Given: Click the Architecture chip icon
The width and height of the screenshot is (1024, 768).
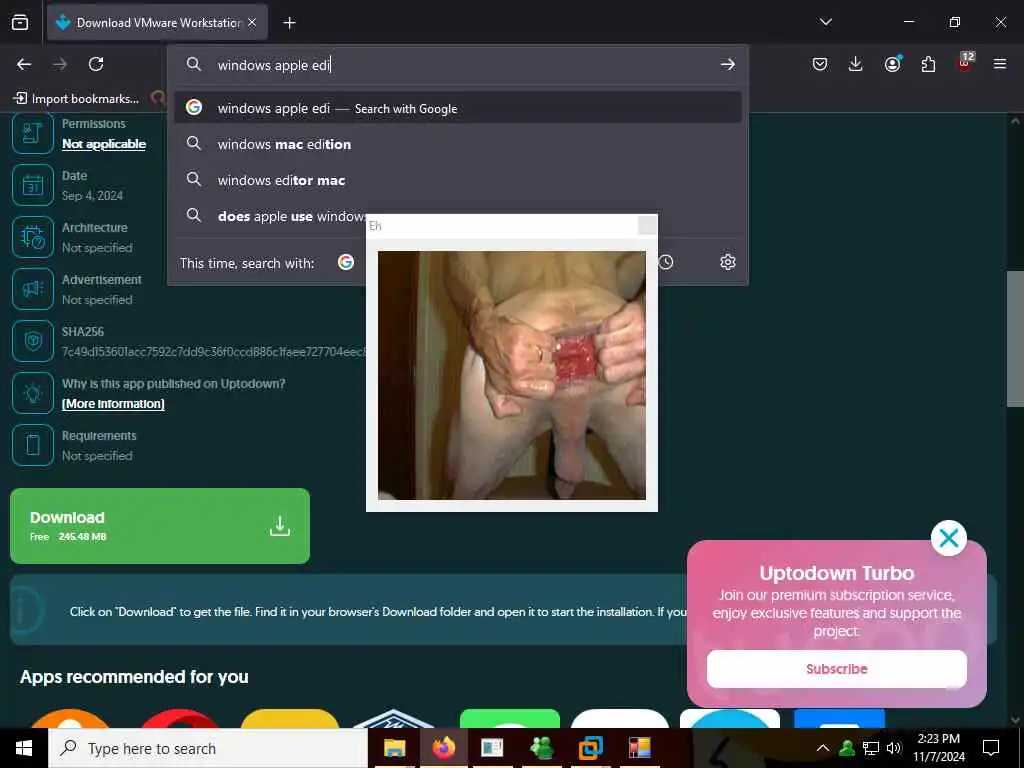Looking at the screenshot, I should point(33,237).
